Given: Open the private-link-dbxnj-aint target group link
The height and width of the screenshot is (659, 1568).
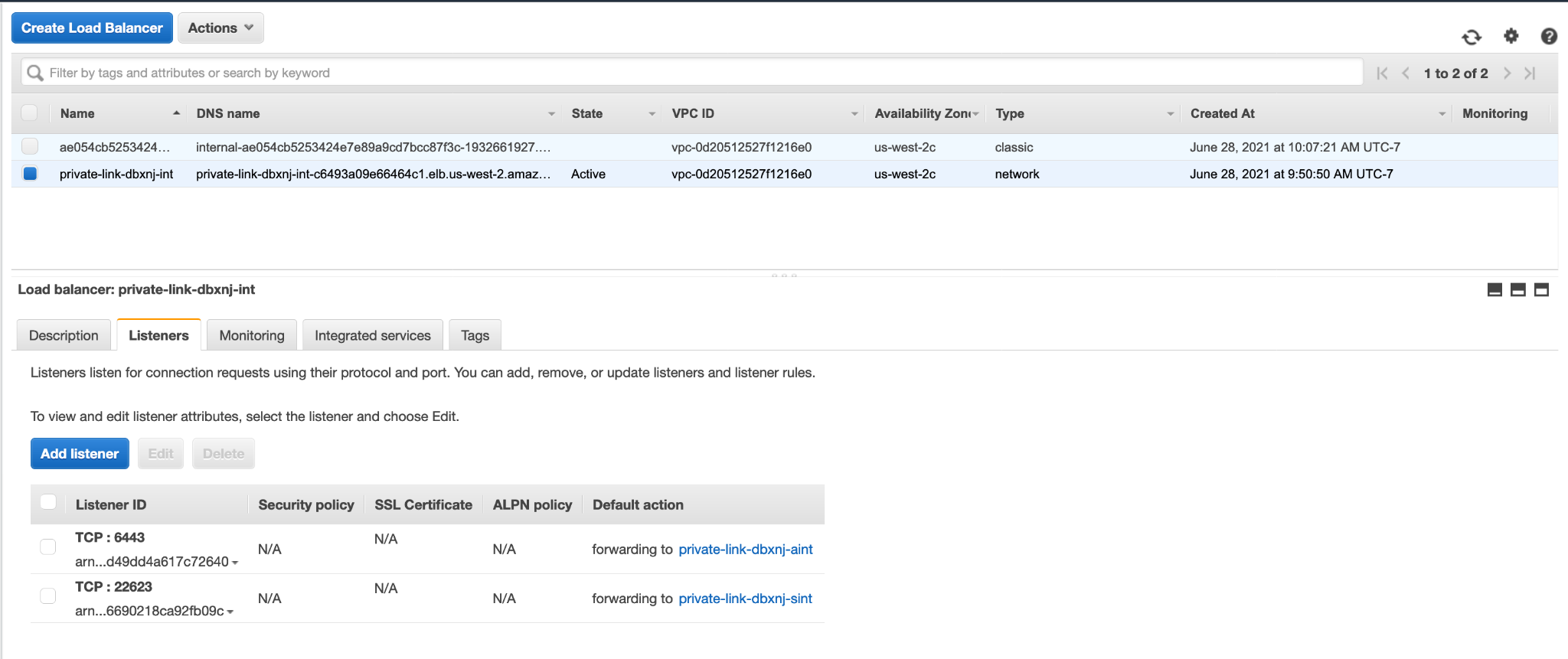Looking at the screenshot, I should 745,550.
